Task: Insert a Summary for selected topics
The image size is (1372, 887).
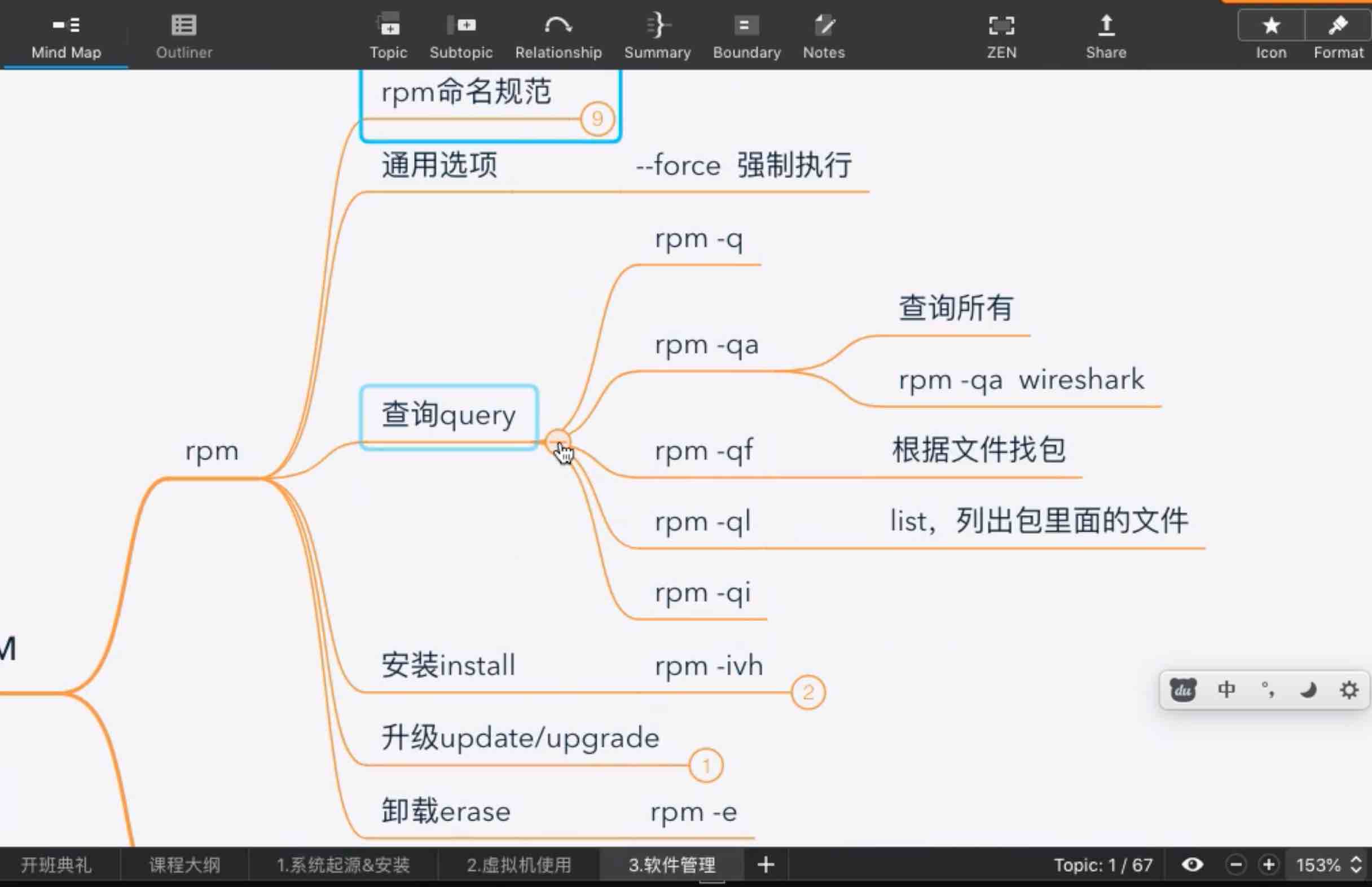Action: (x=657, y=34)
